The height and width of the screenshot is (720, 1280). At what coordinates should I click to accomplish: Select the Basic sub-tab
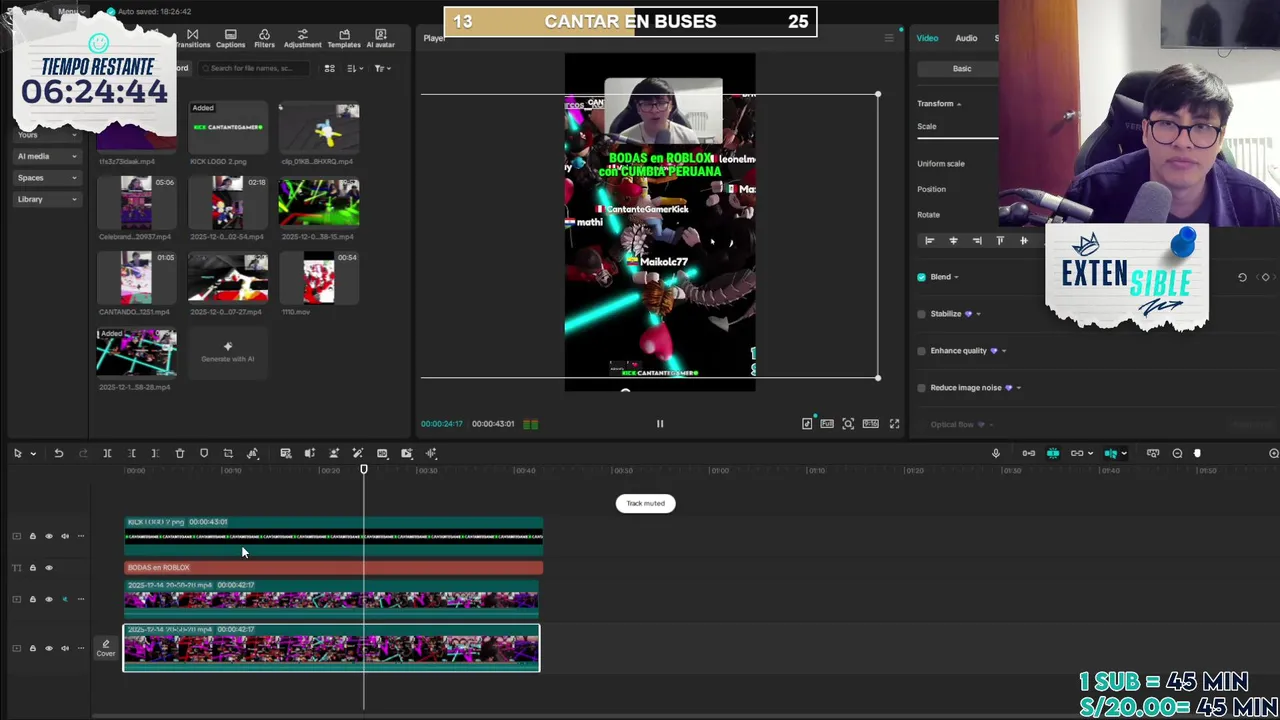point(961,68)
